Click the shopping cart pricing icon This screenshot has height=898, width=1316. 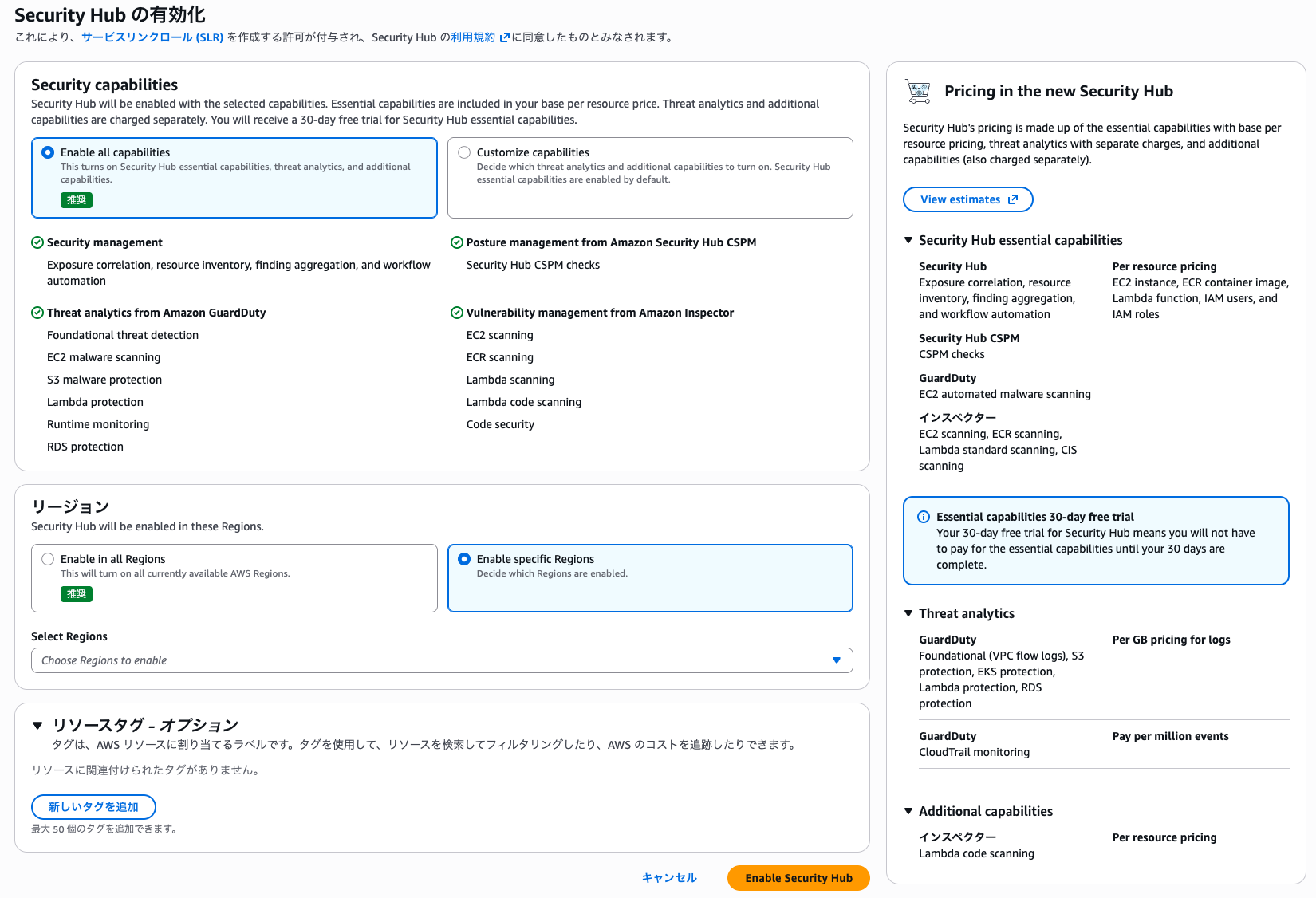pos(919,91)
